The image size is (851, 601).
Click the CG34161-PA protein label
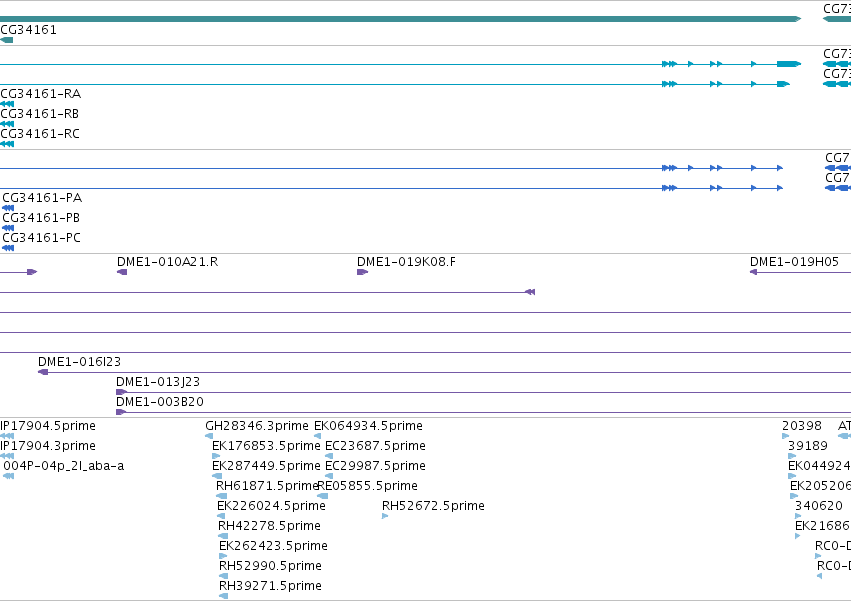pyautogui.click(x=42, y=198)
